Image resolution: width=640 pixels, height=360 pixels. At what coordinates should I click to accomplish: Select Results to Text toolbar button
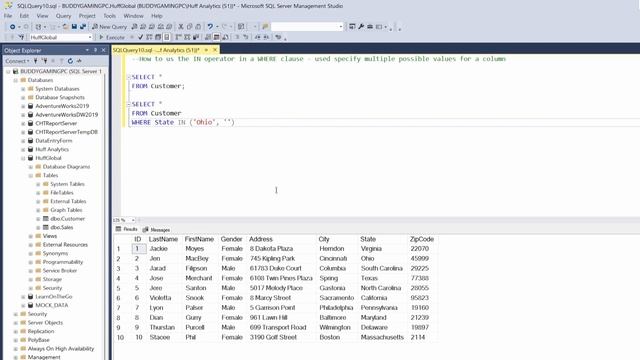208,37
